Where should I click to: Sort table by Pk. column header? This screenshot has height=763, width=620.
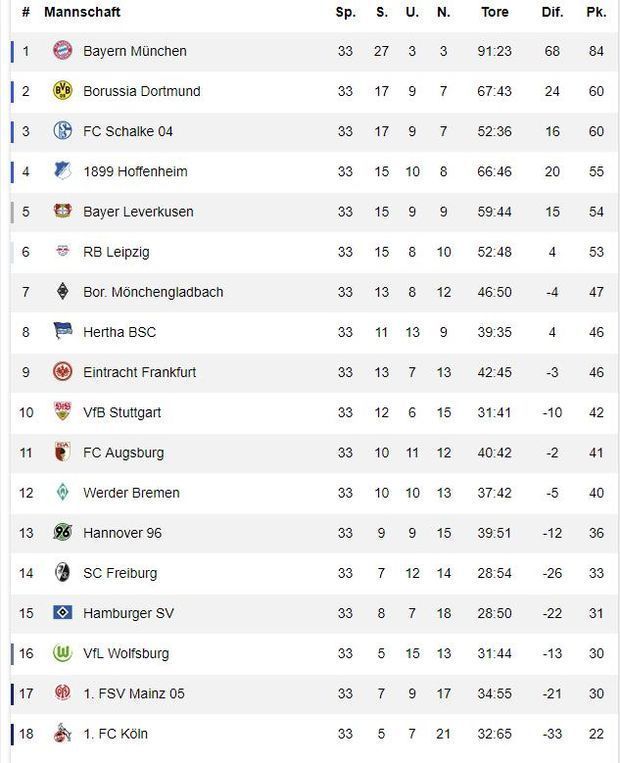pos(596,13)
